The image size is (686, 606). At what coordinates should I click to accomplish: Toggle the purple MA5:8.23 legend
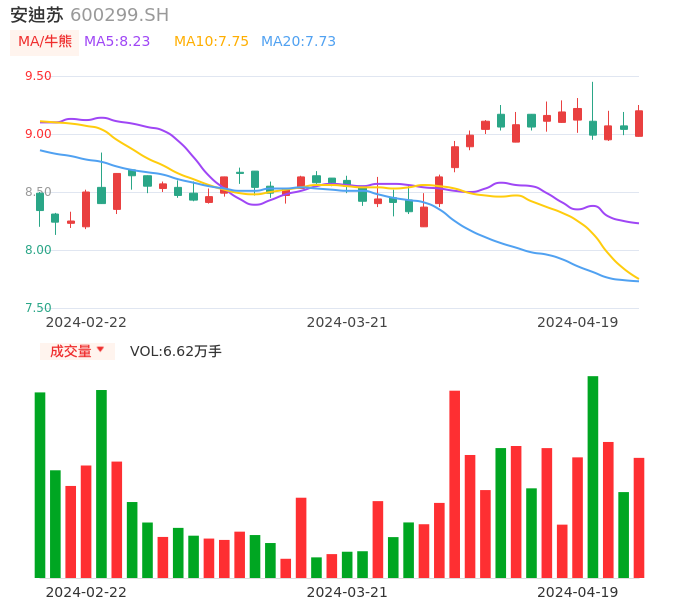[x=117, y=42]
